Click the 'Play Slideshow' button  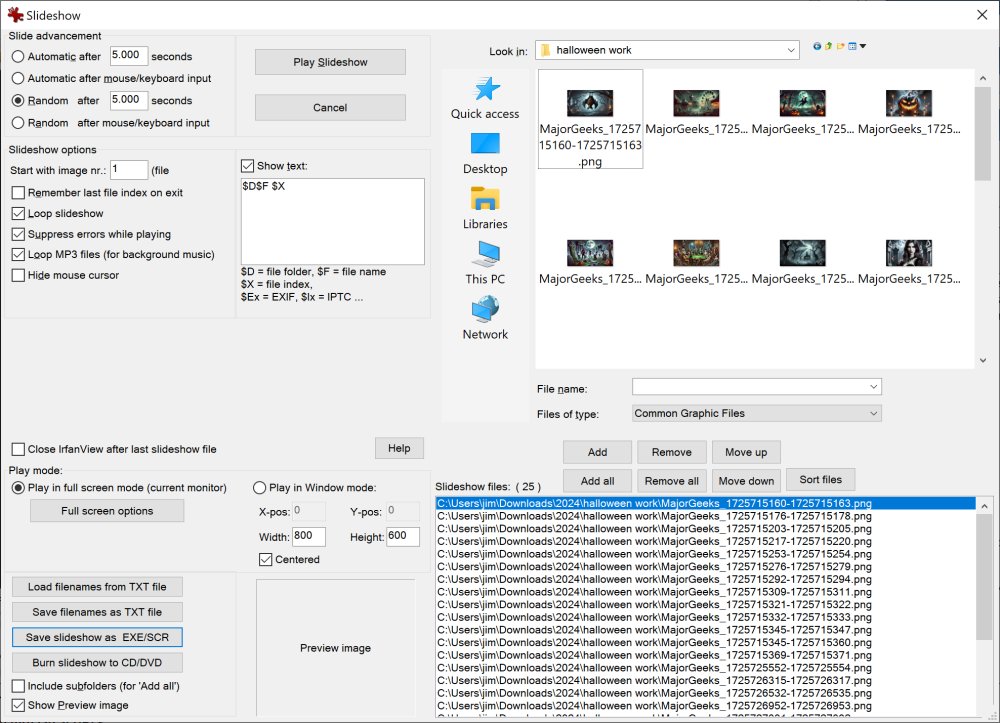pyautogui.click(x=330, y=62)
